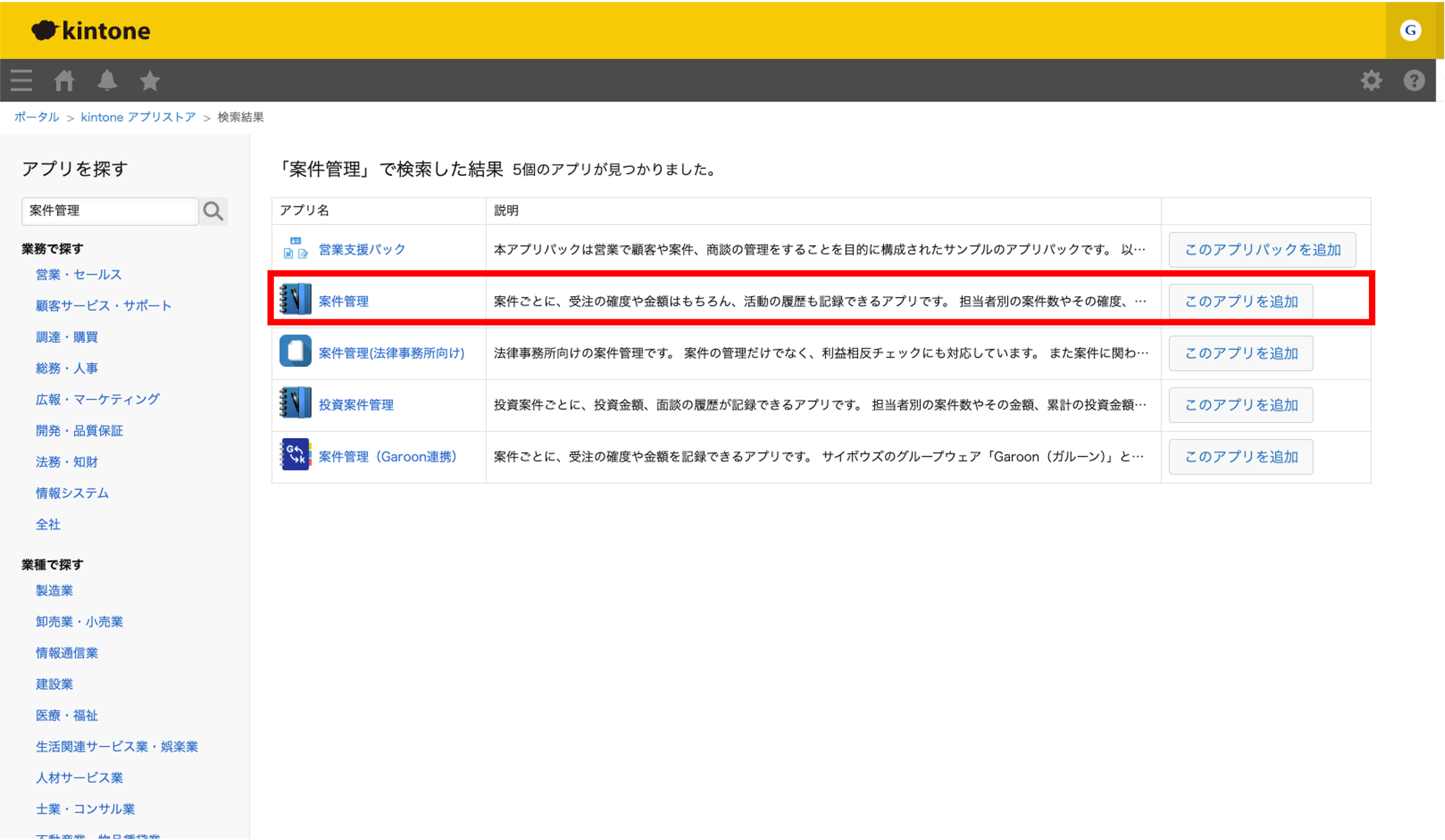This screenshot has height=840, width=1445.
Task: Click the 営業支援パック app pack icon
Action: [295, 249]
